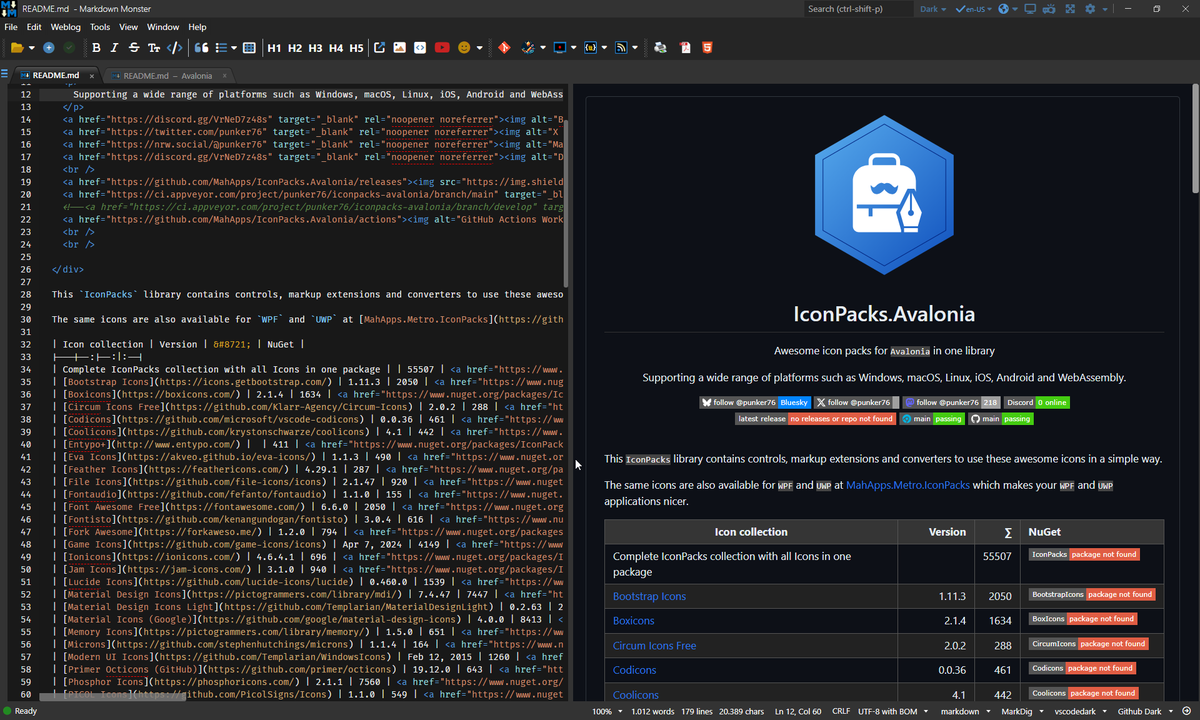Open the zoom 100% dropdown in status bar

[x=606, y=712]
